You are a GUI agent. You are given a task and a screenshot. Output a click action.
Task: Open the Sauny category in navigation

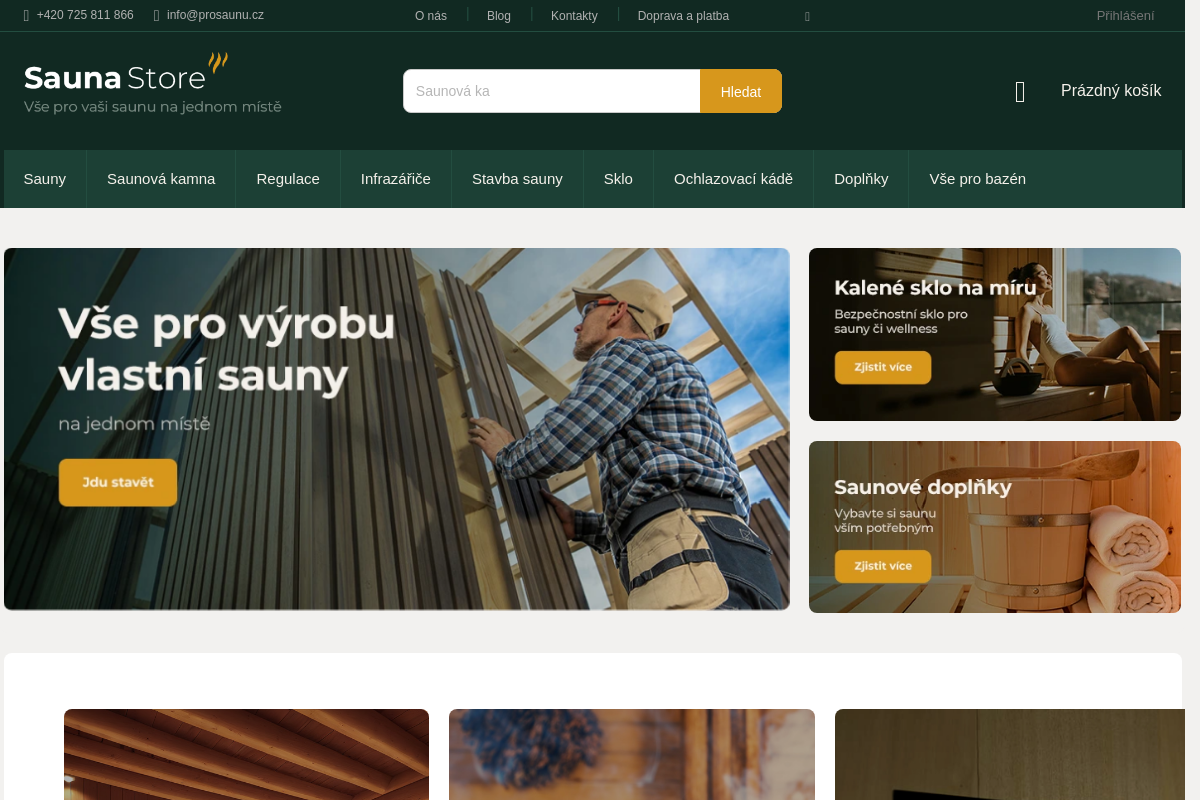click(x=44, y=179)
